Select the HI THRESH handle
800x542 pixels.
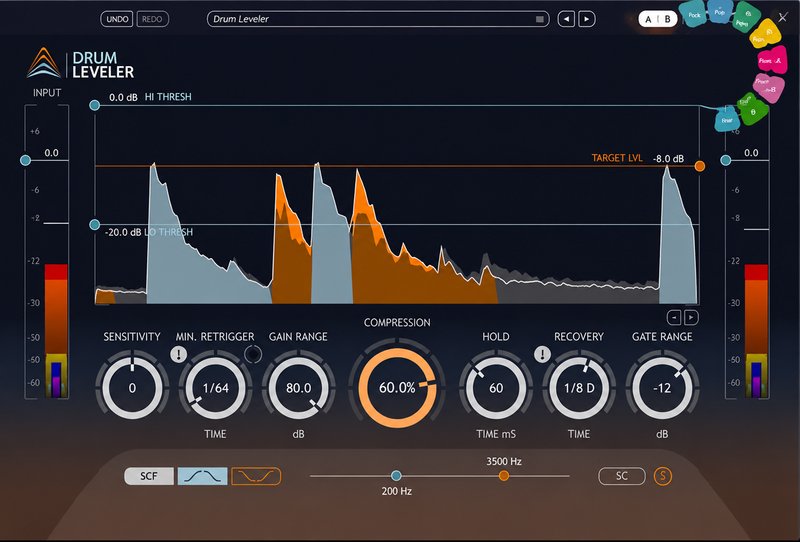click(x=94, y=105)
